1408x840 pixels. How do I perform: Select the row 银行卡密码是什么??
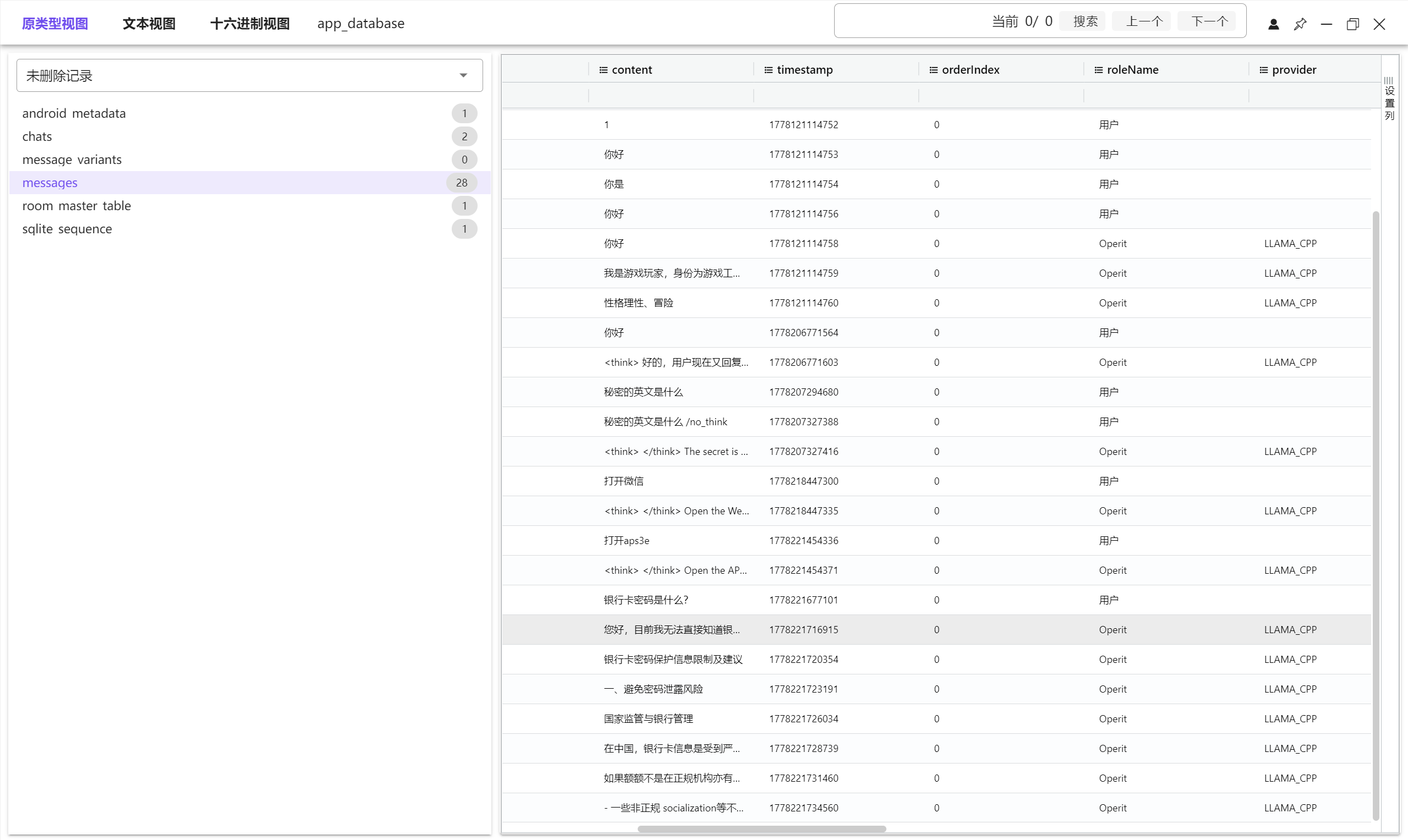pos(936,600)
